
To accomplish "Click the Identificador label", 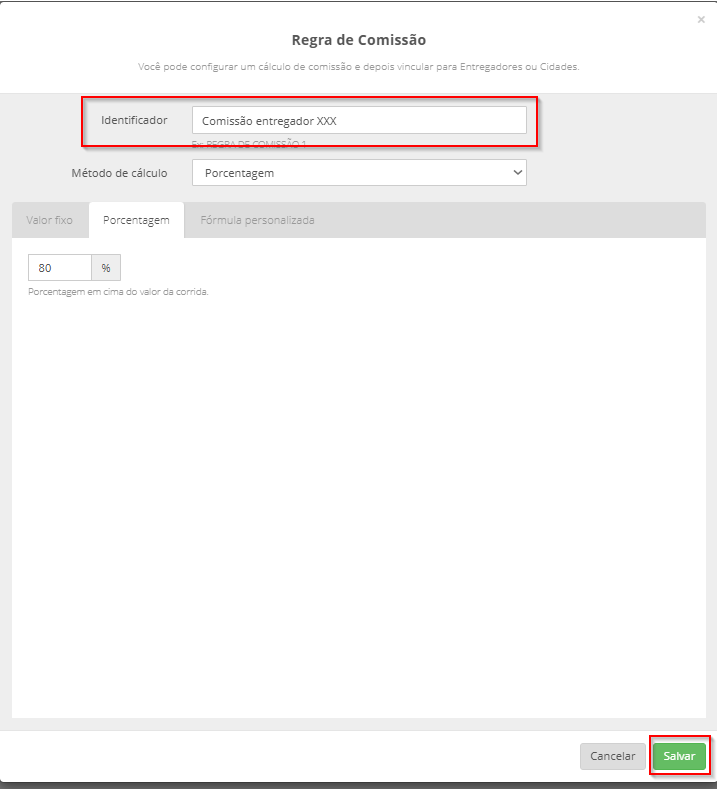I will point(134,120).
